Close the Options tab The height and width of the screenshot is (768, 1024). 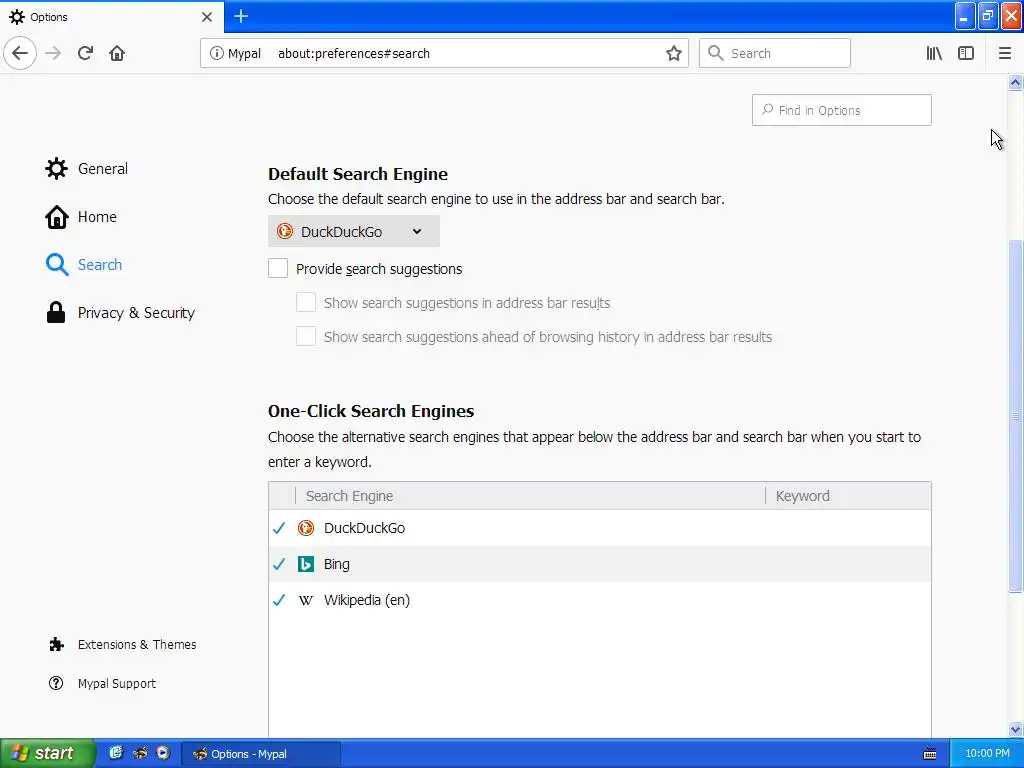(x=207, y=17)
